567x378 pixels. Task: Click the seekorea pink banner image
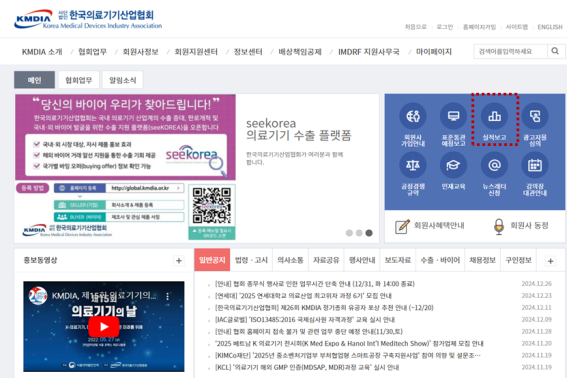coord(125,137)
